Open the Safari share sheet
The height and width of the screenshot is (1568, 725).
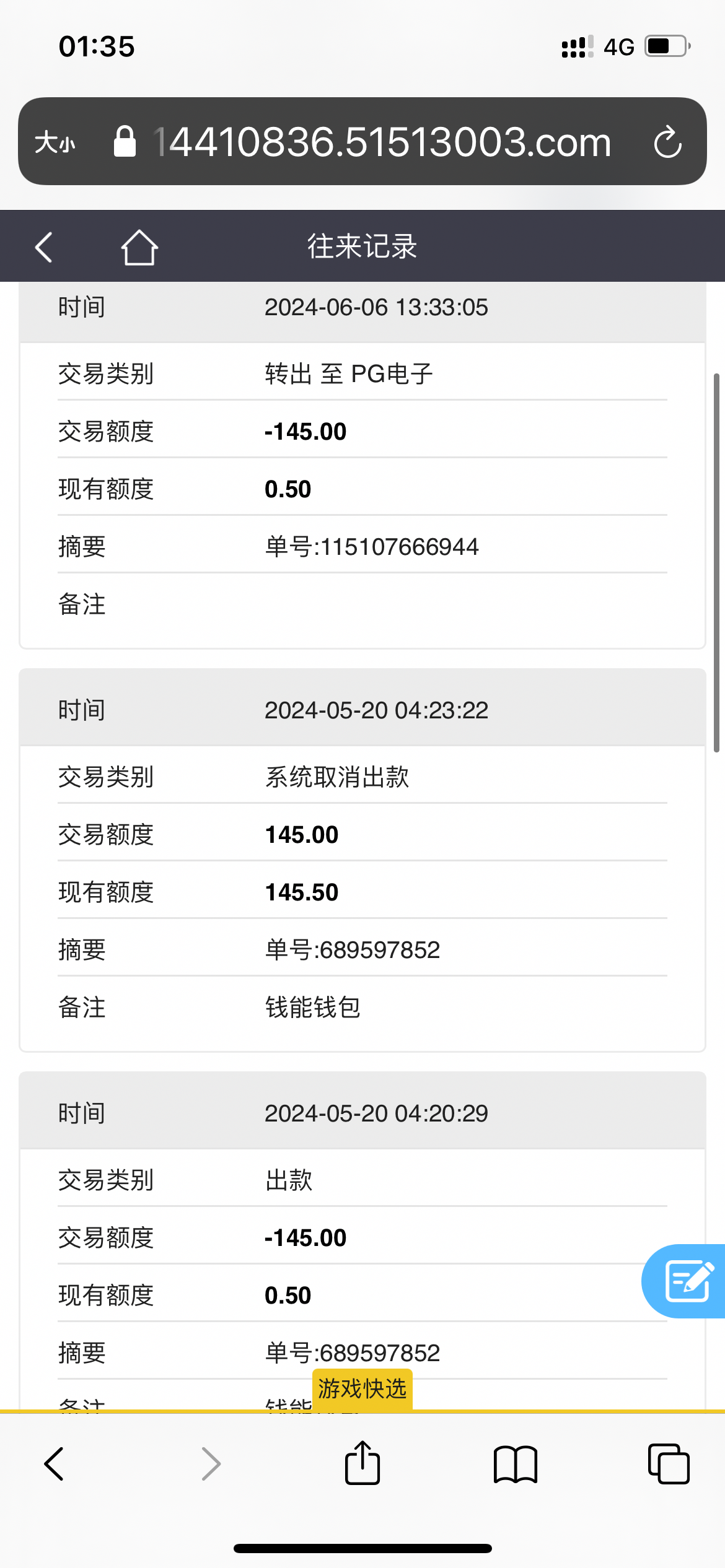click(x=362, y=1464)
